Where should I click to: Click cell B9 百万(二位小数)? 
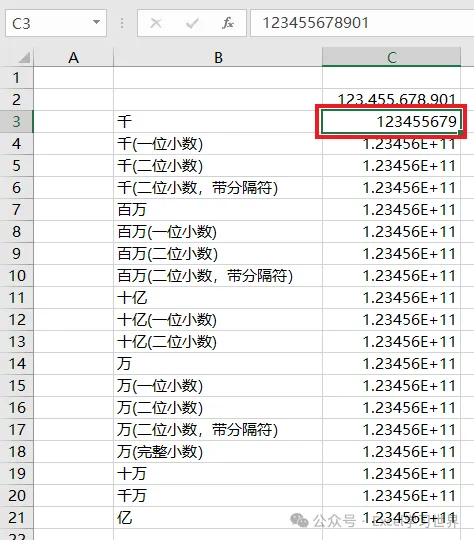click(218, 254)
